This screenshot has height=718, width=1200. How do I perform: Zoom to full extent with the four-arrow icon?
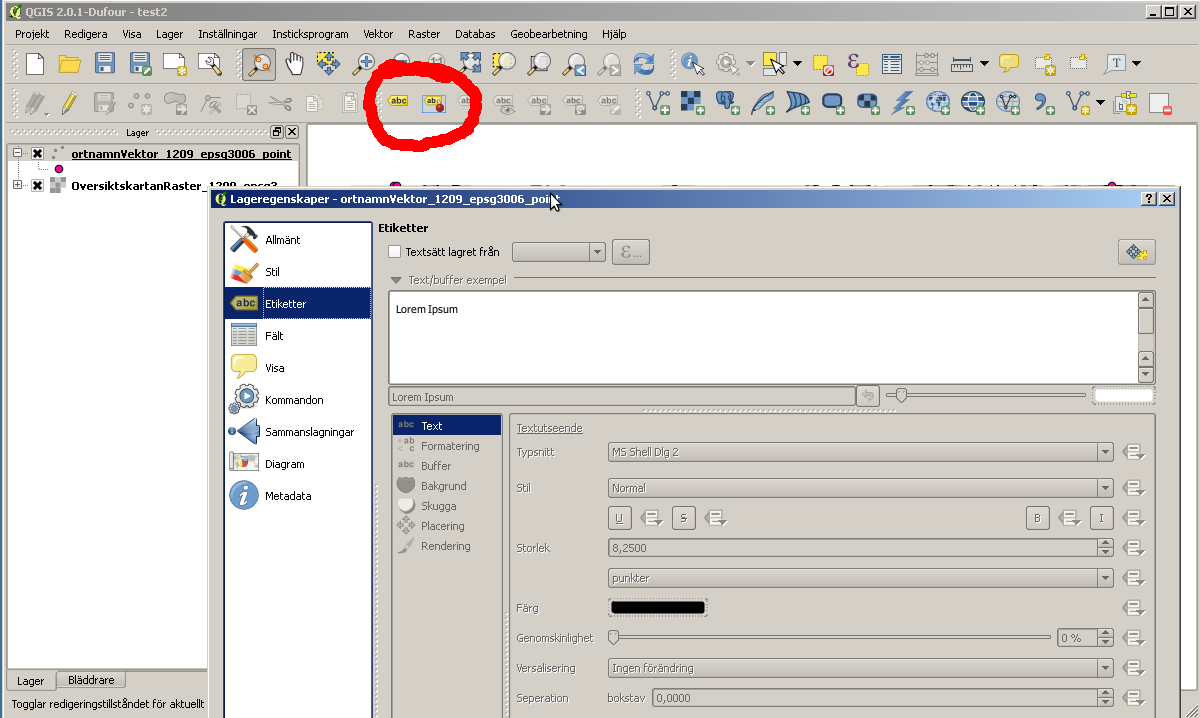coord(469,64)
